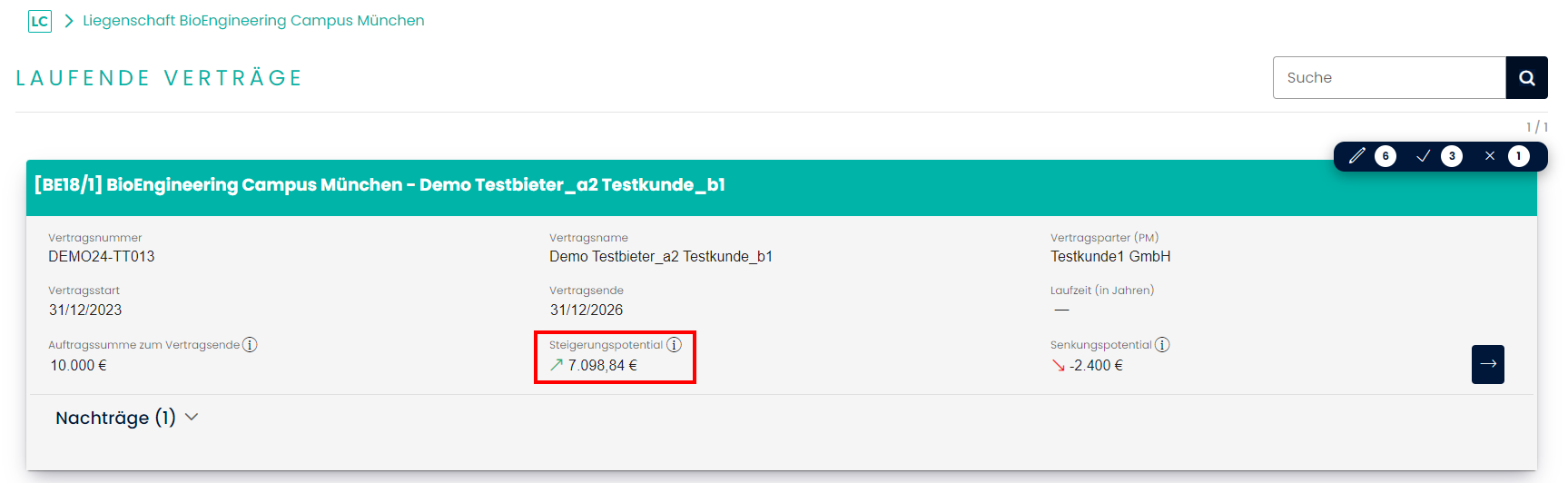This screenshot has height=483, width=1568.
Task: Click the BE18/1 contract header title
Action: [380, 185]
